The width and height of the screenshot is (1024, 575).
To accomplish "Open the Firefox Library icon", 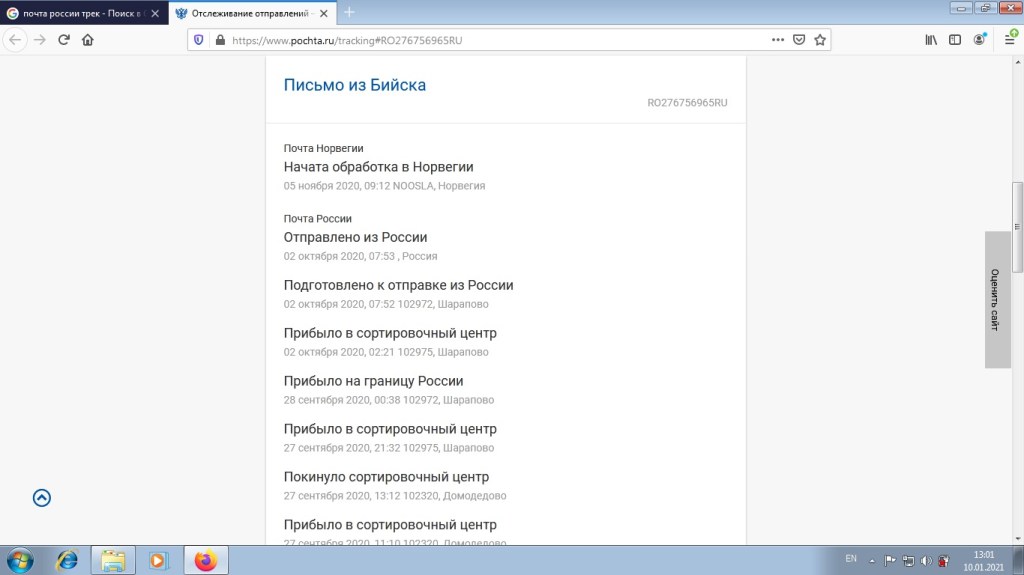I will (931, 40).
